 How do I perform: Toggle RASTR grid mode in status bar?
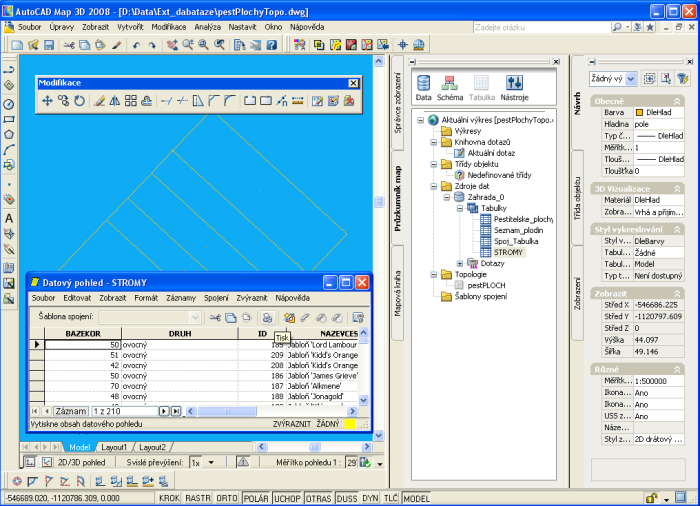pyautogui.click(x=198, y=498)
